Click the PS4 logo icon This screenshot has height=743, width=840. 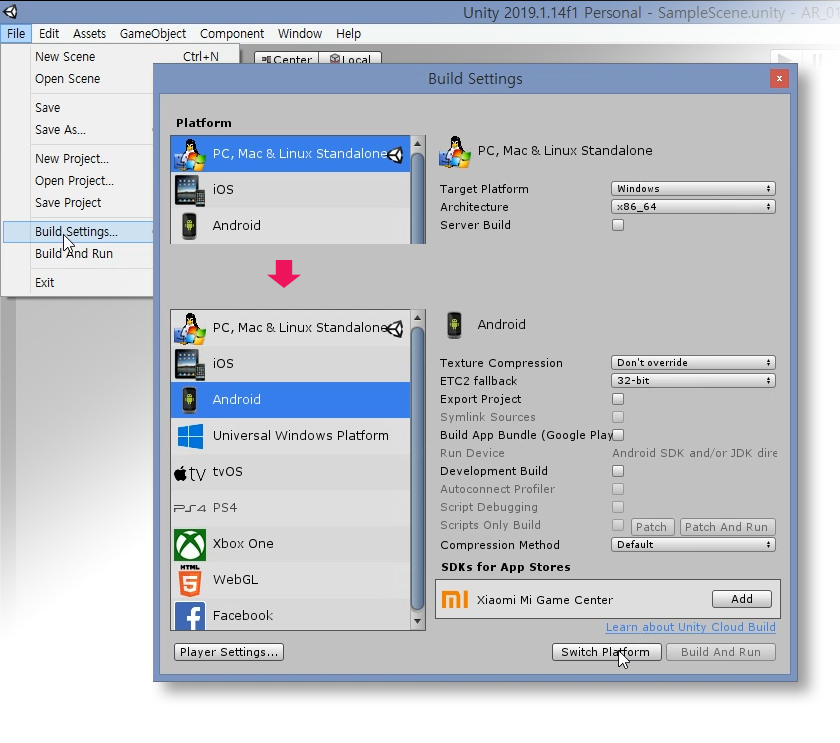tap(190, 508)
